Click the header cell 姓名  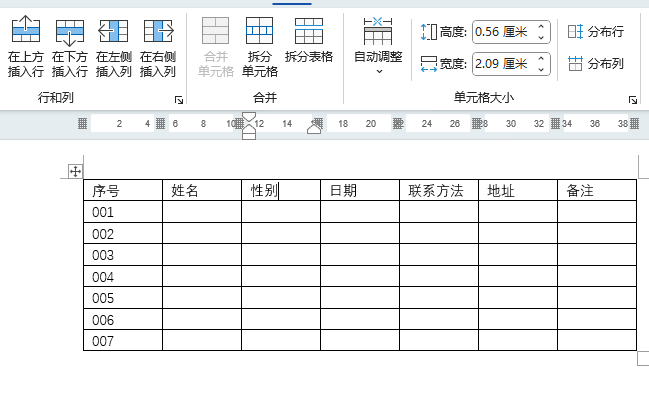pos(202,190)
